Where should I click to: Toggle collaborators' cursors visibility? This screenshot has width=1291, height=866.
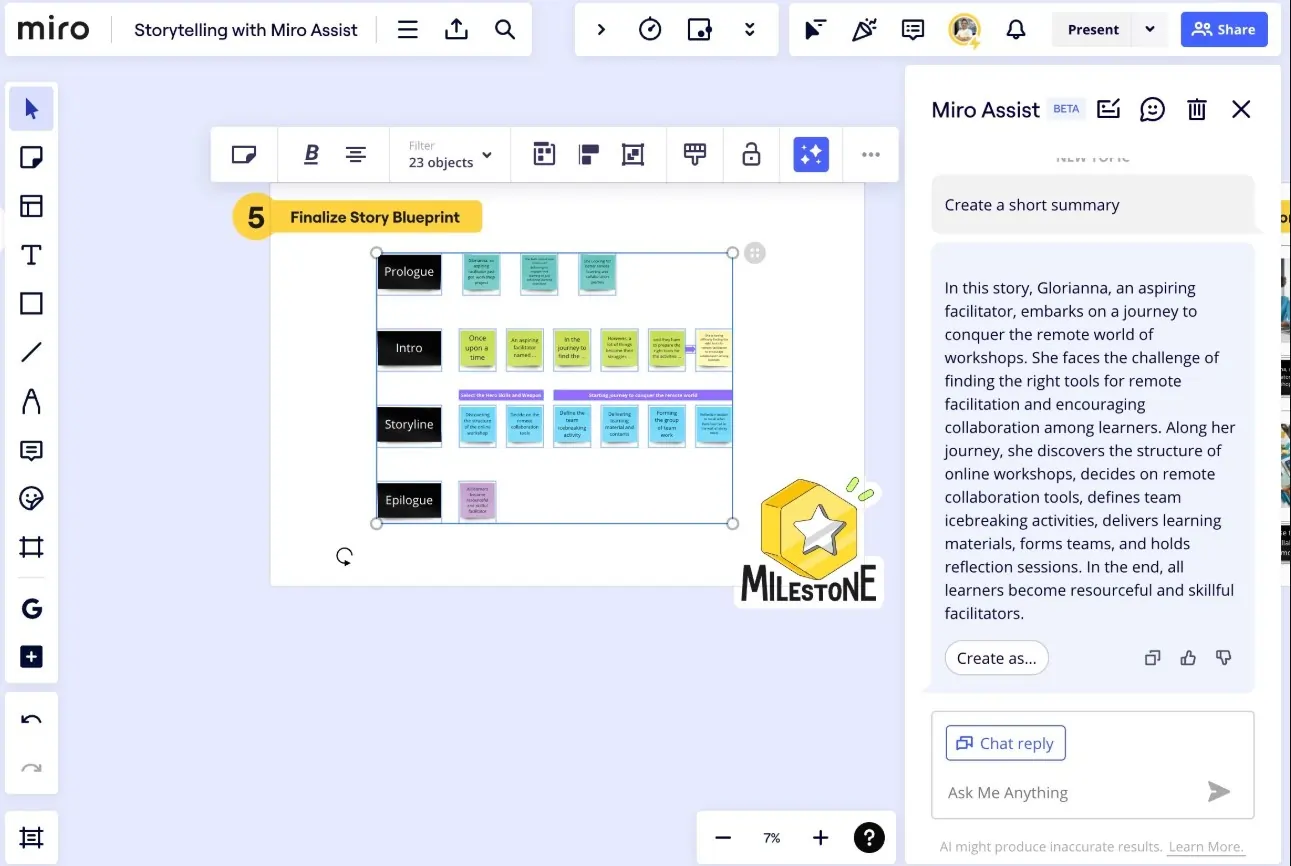coord(815,30)
